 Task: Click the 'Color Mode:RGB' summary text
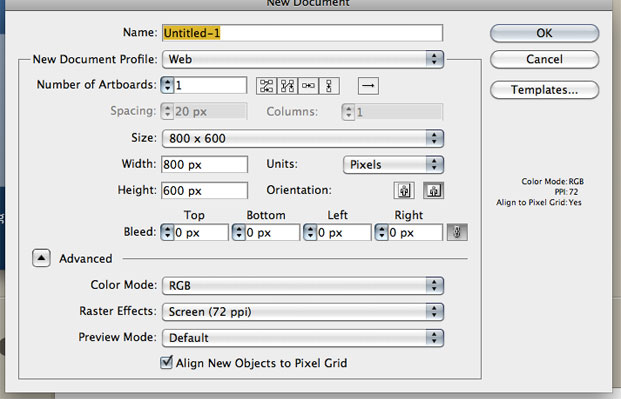point(552,181)
